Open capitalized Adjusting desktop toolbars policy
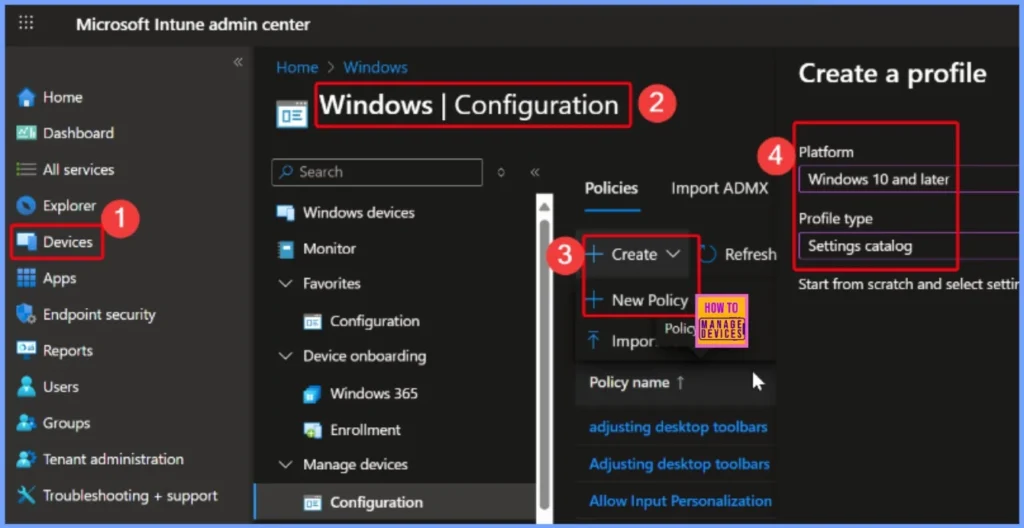 coord(679,464)
